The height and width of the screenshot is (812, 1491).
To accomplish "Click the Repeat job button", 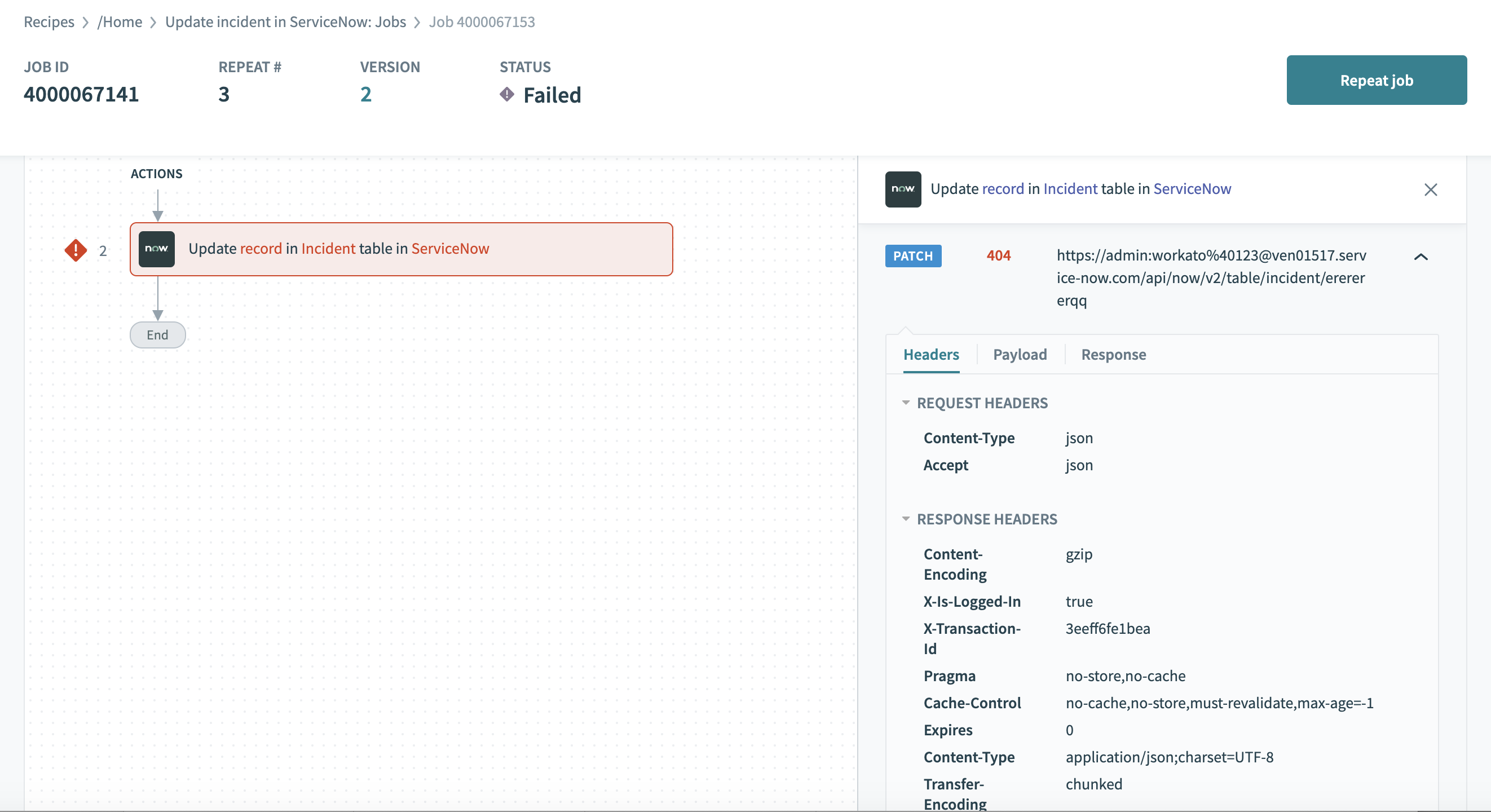I will tap(1376, 80).
